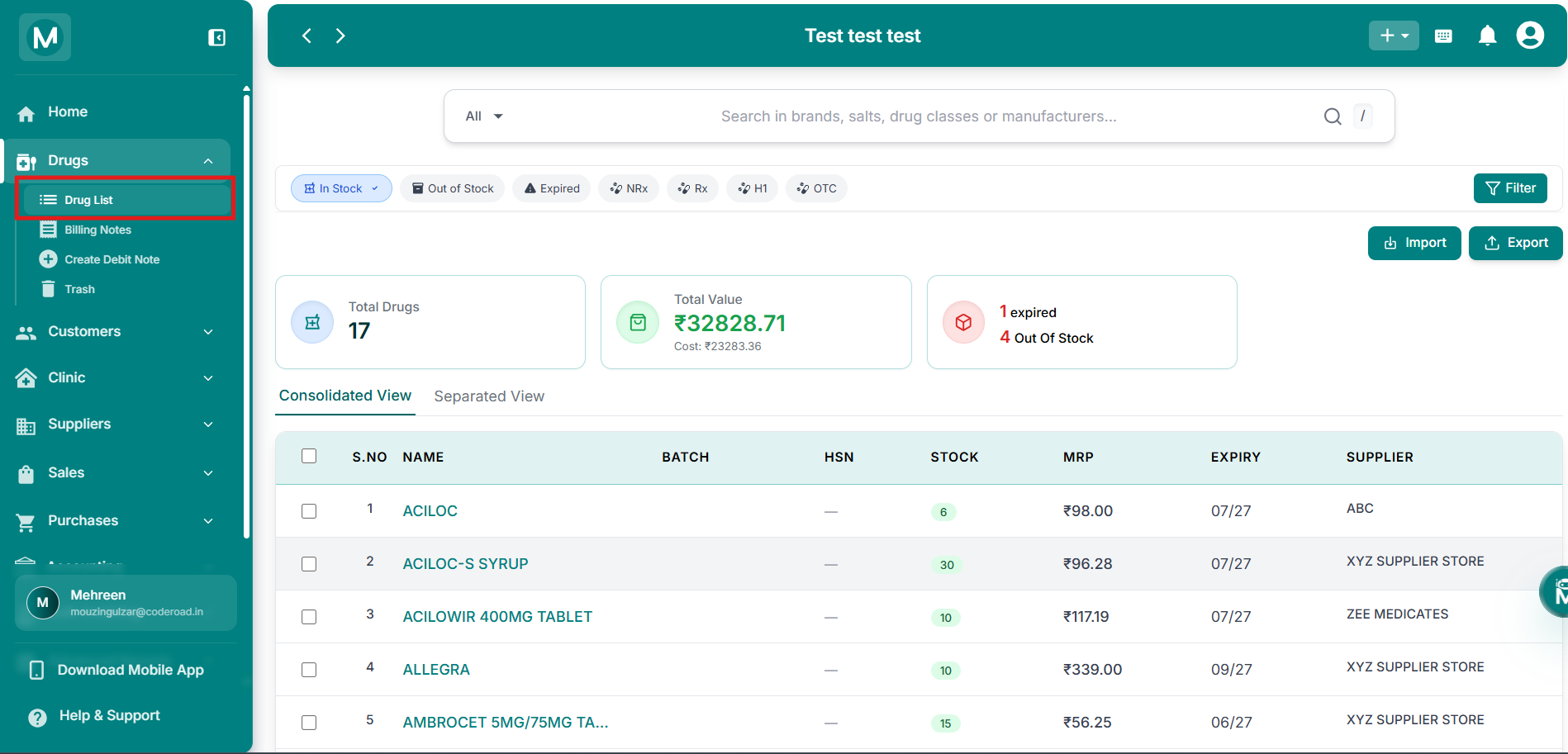Open Billing Notes in sidebar
The image size is (1568, 754).
point(97,230)
